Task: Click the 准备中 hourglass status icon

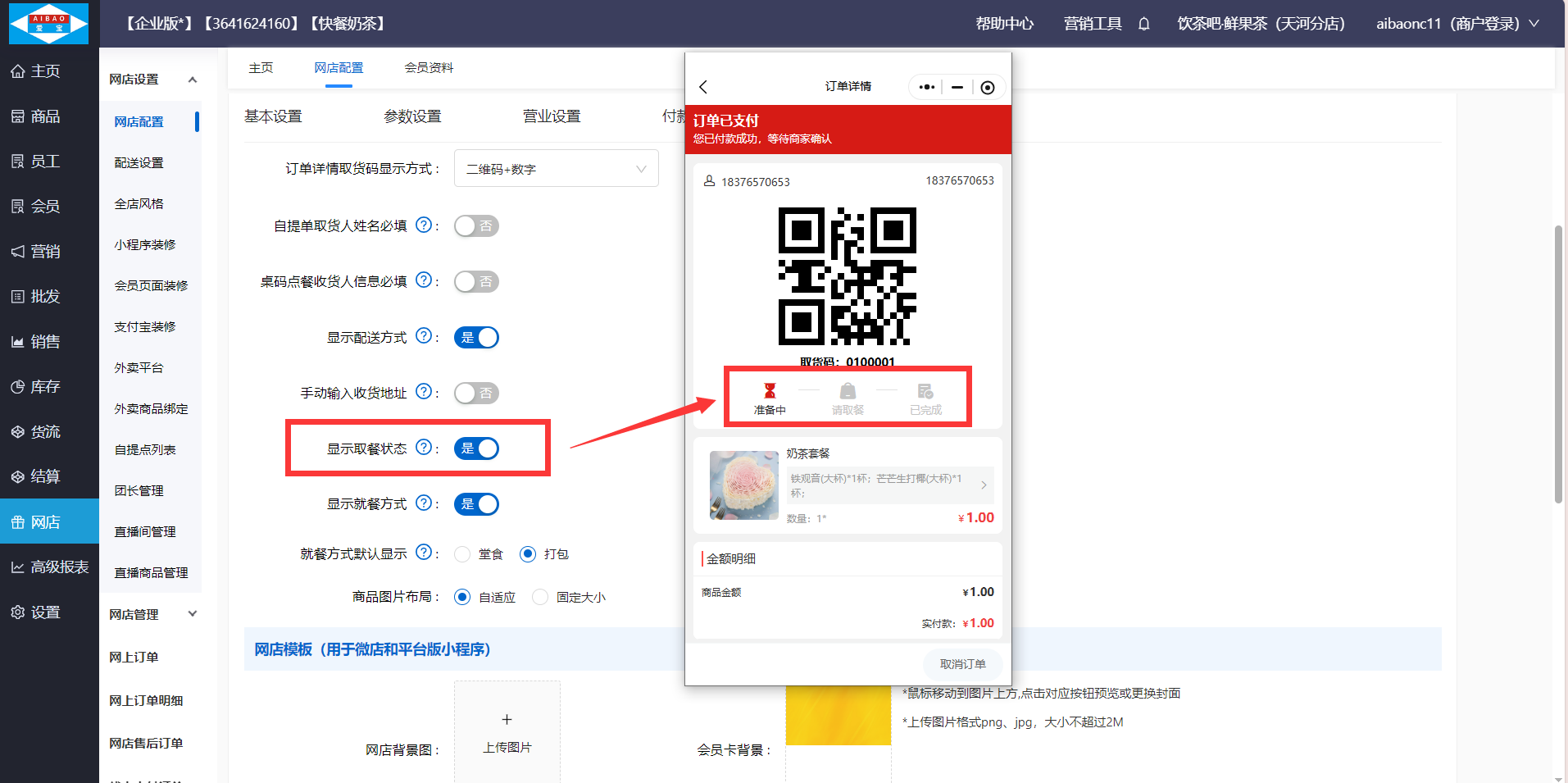Action: [770, 391]
